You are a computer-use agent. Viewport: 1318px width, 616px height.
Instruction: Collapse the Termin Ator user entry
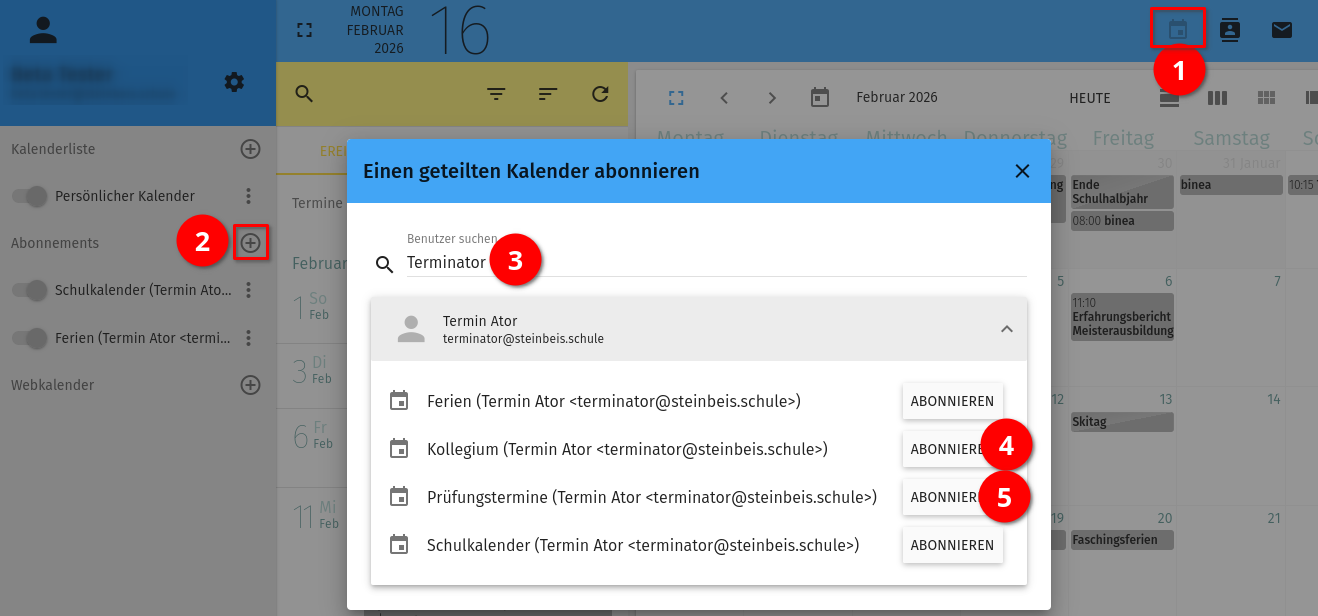(x=1007, y=329)
